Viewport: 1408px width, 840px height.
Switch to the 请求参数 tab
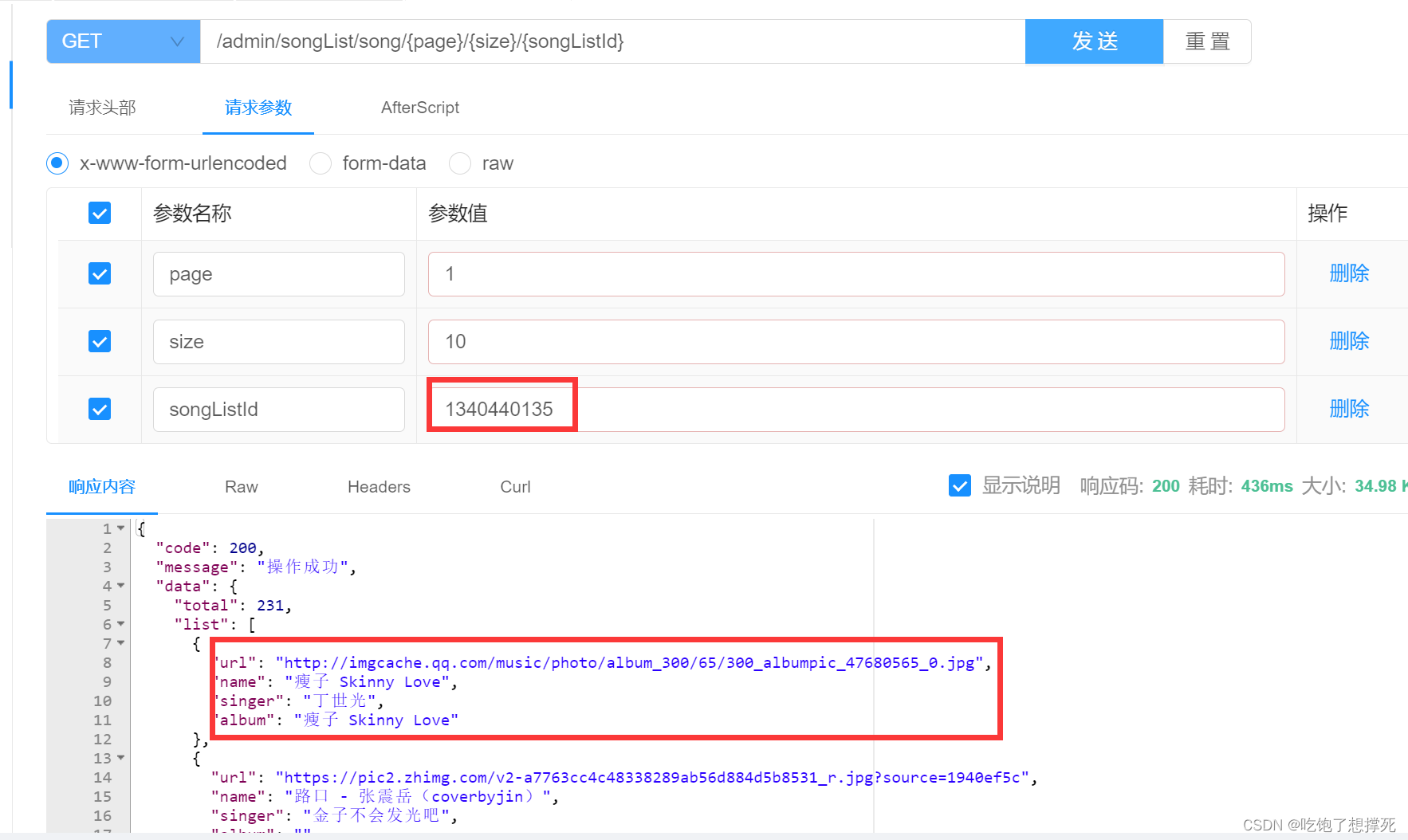click(x=258, y=108)
